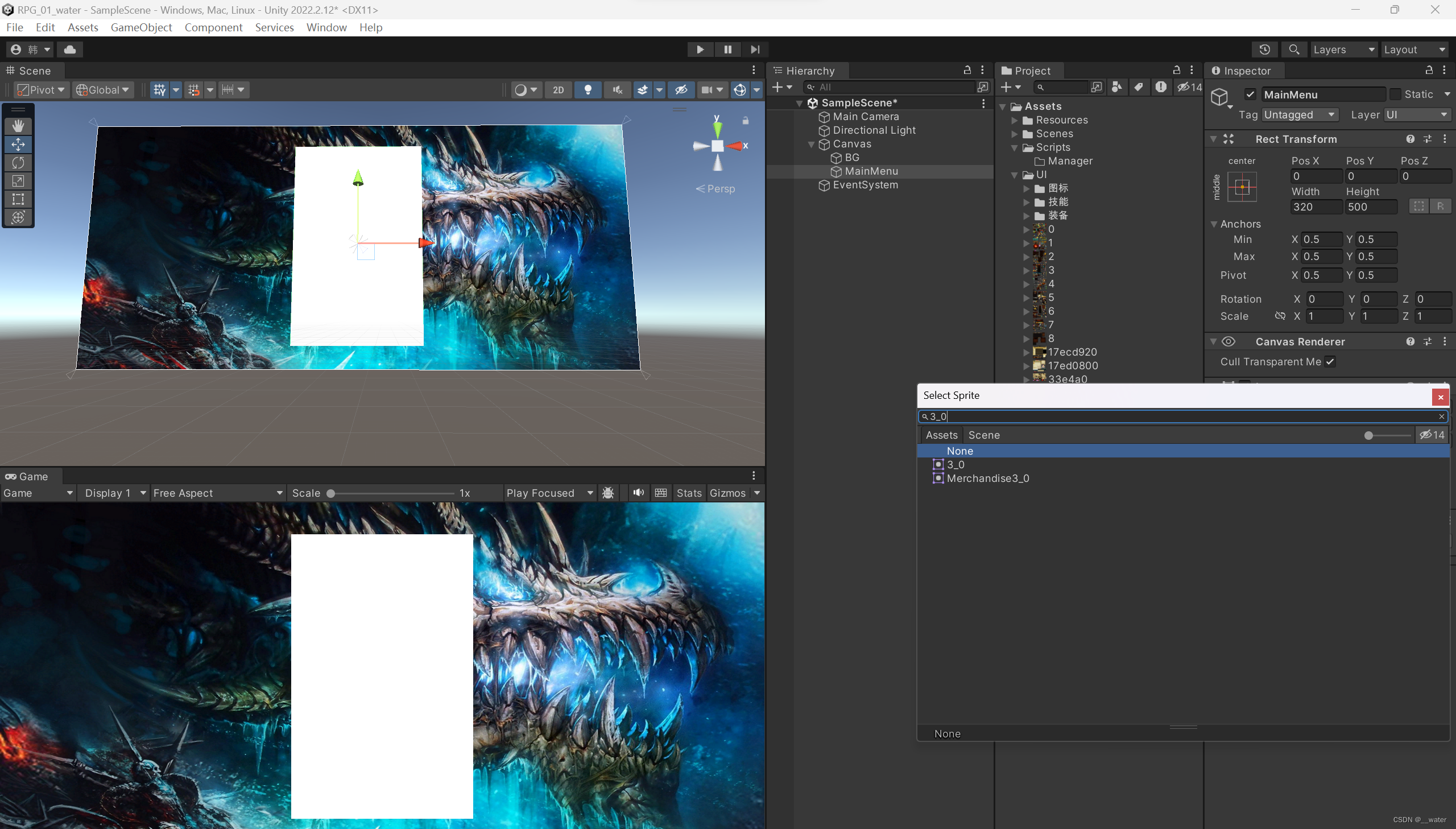Screen dimensions: 1456x829
Task: Open the Undo History icon
Action: pyautogui.click(x=1264, y=50)
